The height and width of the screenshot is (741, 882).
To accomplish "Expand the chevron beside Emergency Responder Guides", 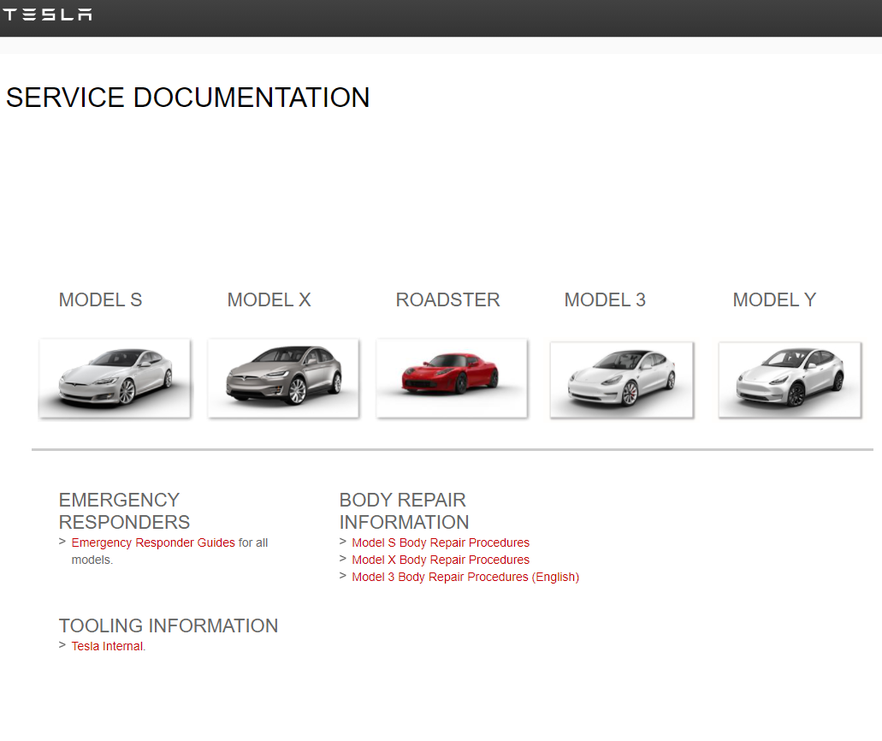I will point(62,542).
